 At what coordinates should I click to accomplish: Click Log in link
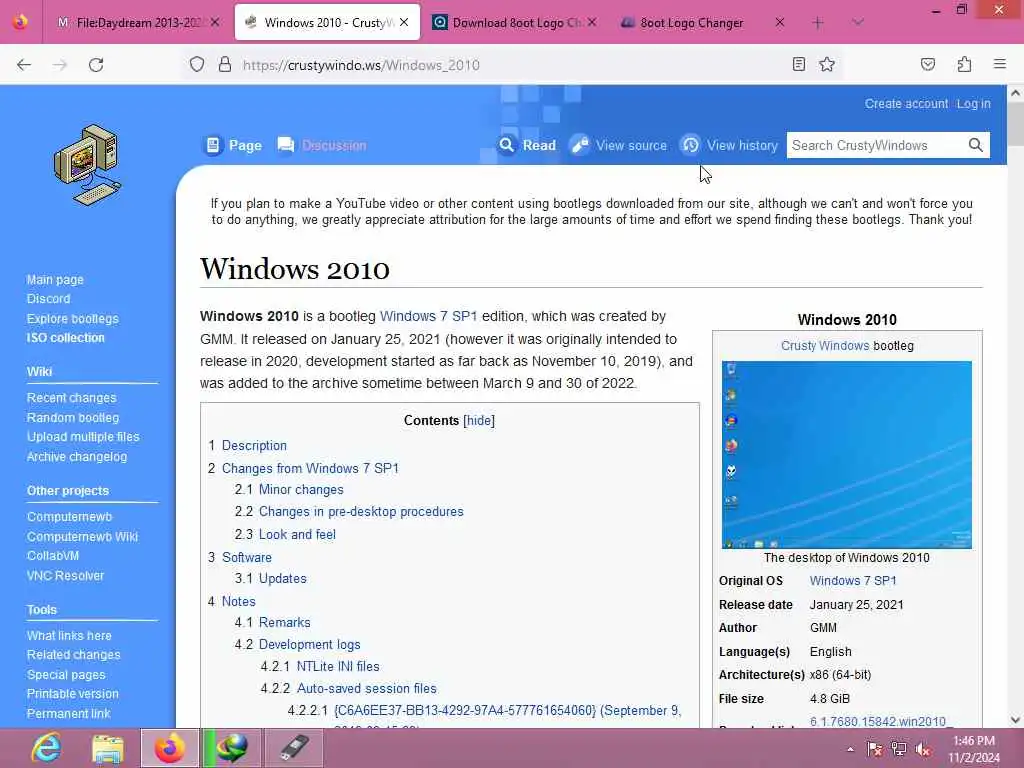pos(973,104)
